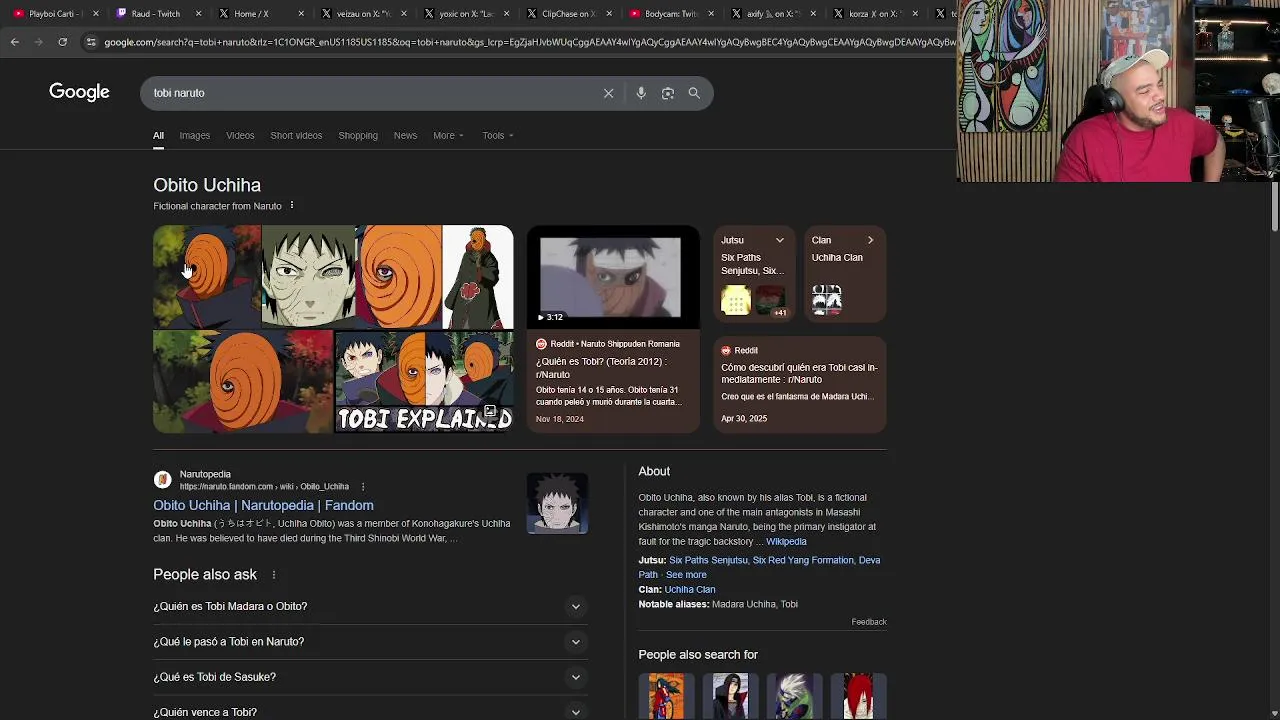The height and width of the screenshot is (720, 1280).
Task: Close the Bodycam: Twitch tab
Action: click(710, 14)
